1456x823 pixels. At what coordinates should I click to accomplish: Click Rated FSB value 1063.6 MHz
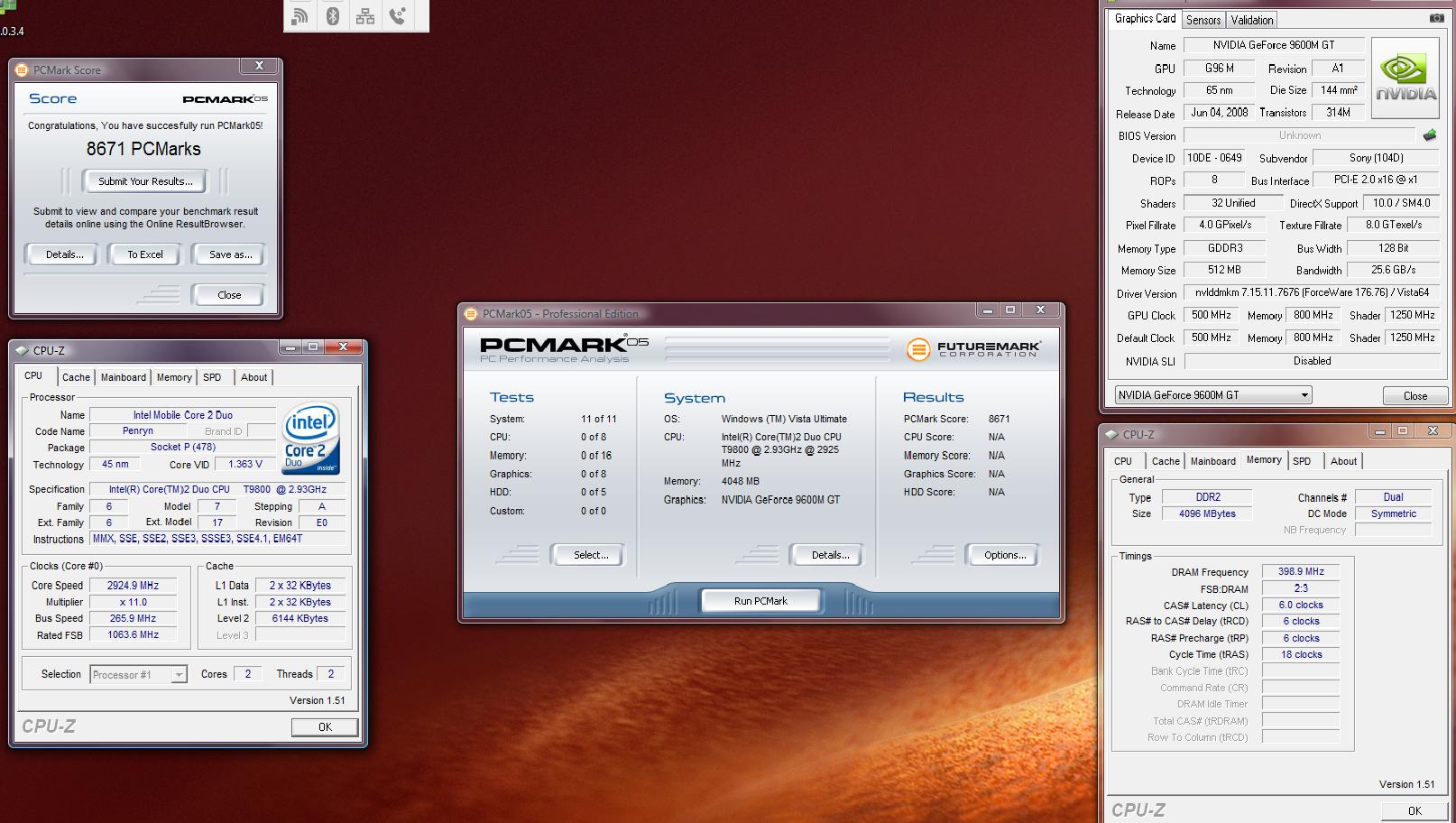[133, 634]
